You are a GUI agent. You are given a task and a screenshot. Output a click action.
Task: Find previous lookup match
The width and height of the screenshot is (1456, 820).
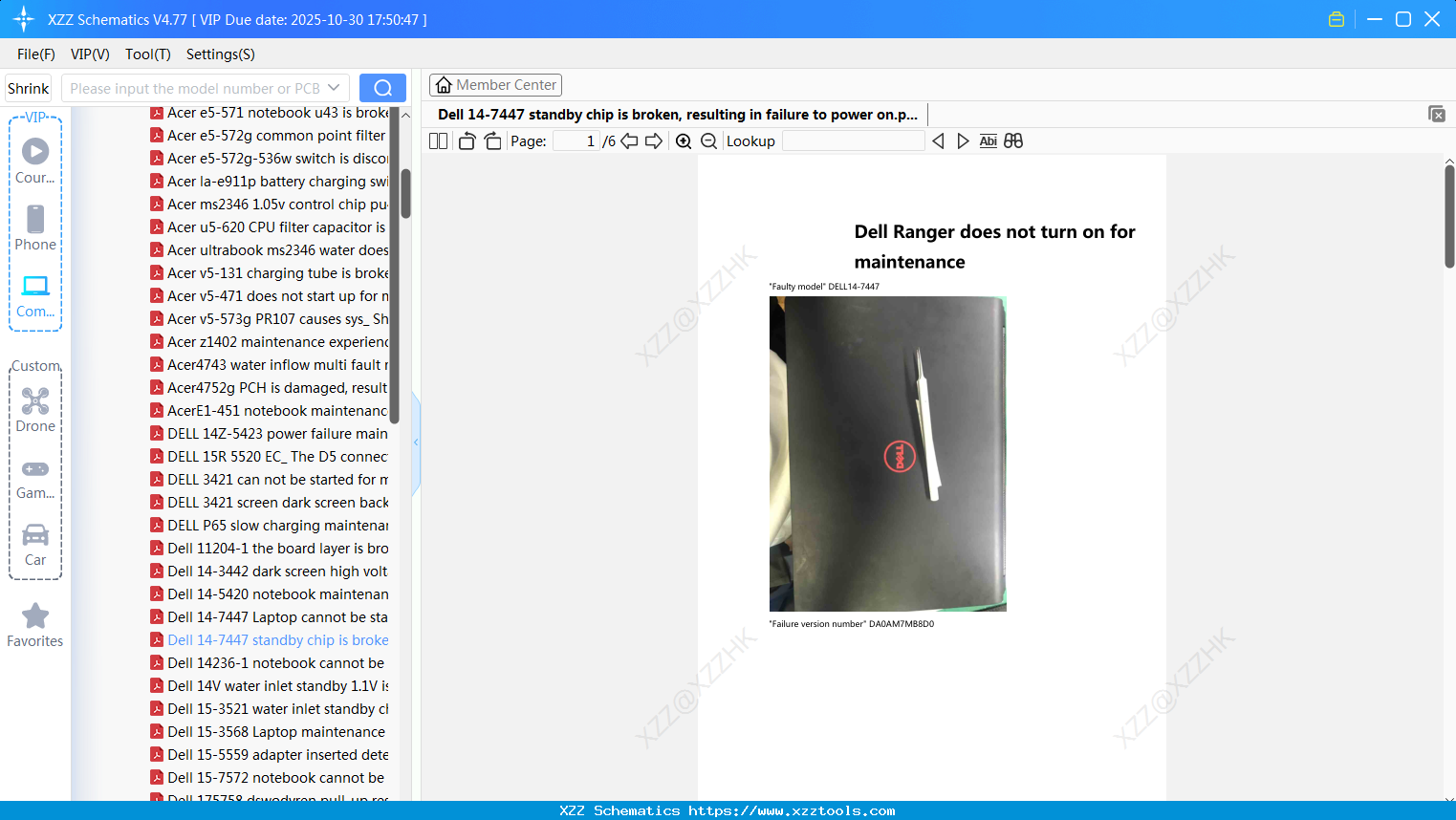[x=938, y=141]
